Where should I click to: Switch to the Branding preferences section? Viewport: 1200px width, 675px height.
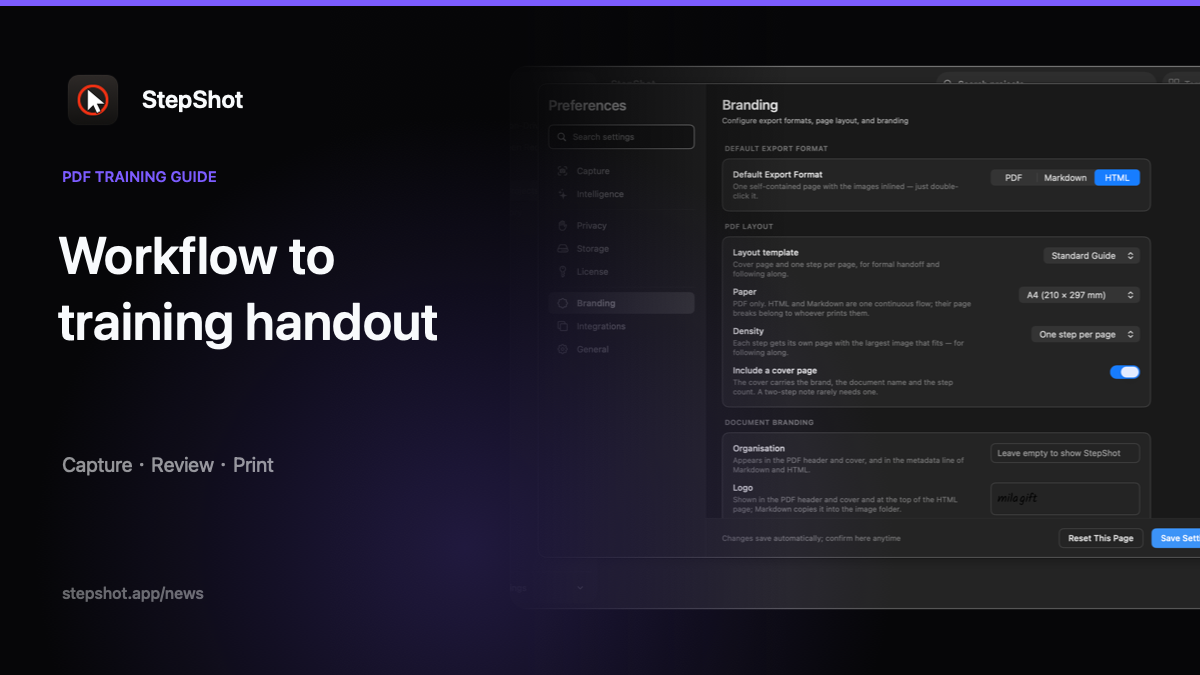click(x=621, y=303)
